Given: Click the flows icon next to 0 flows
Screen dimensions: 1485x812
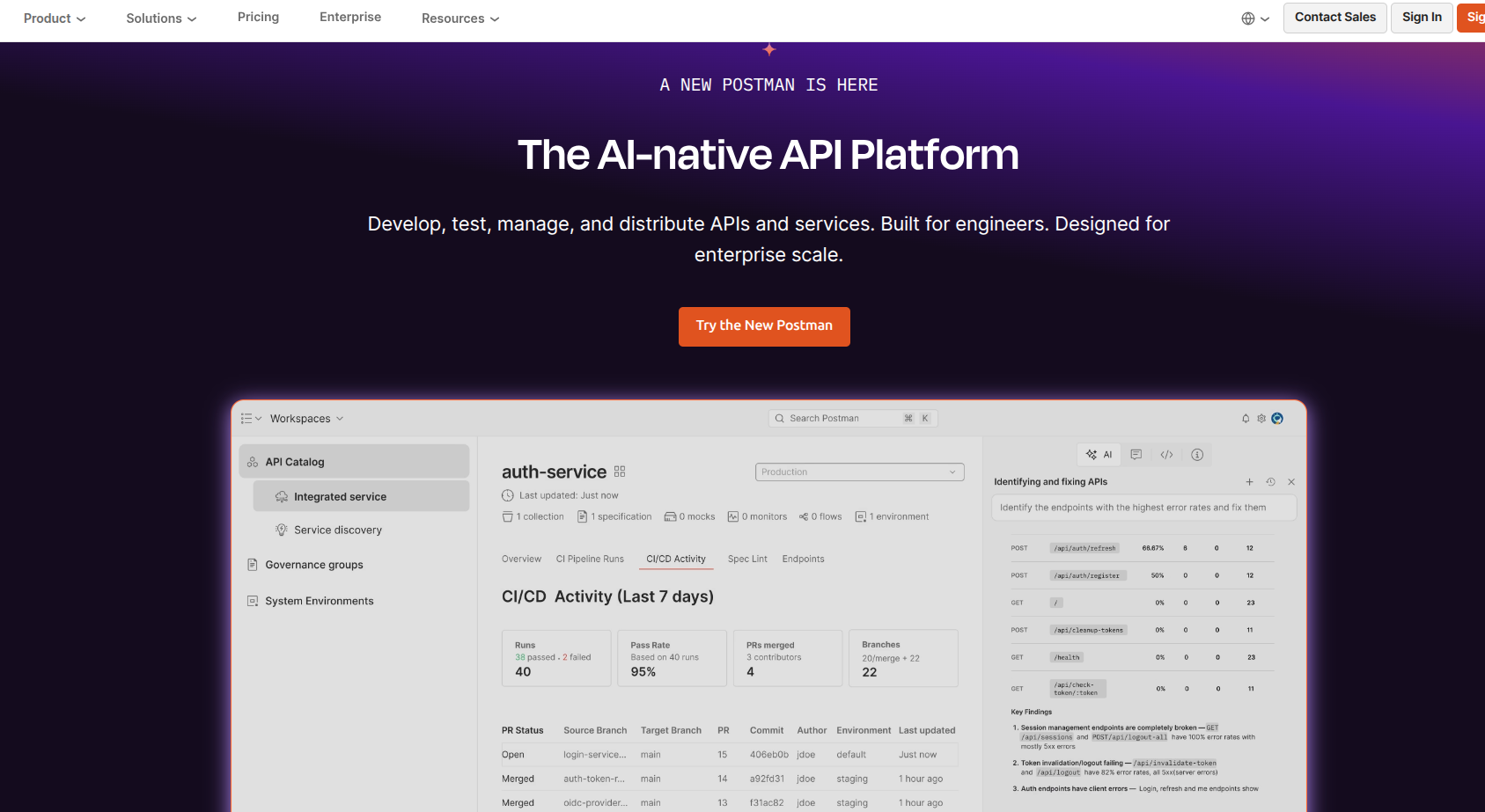Looking at the screenshot, I should (804, 516).
